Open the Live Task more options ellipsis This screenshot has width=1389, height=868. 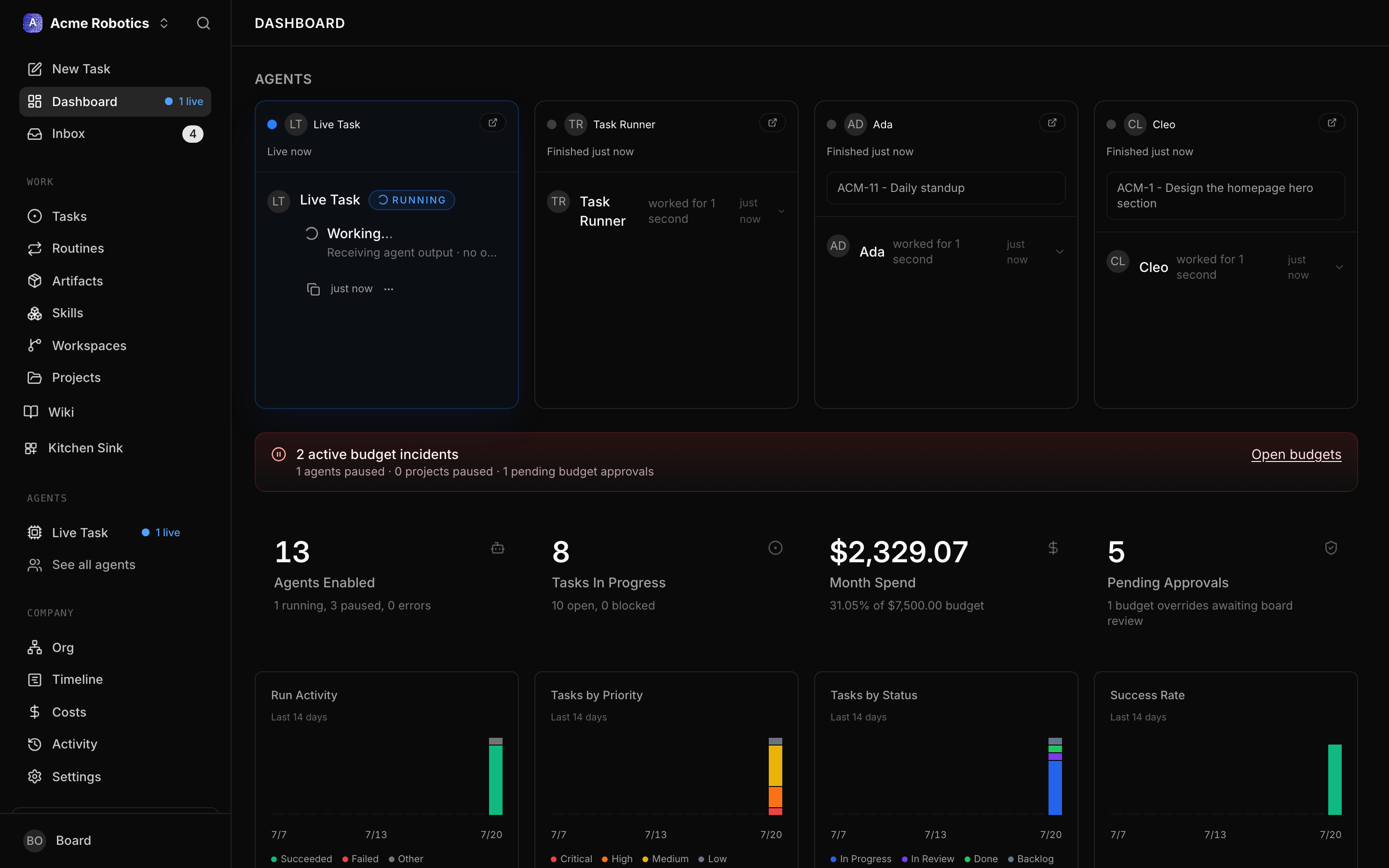(389, 289)
